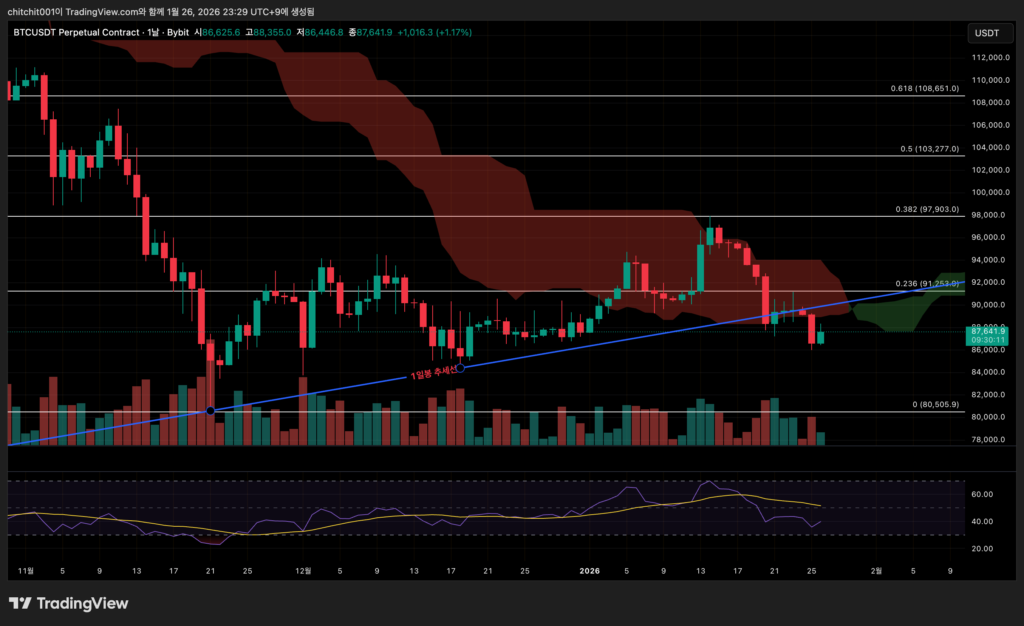Open the USDT currency selector

(x=986, y=33)
